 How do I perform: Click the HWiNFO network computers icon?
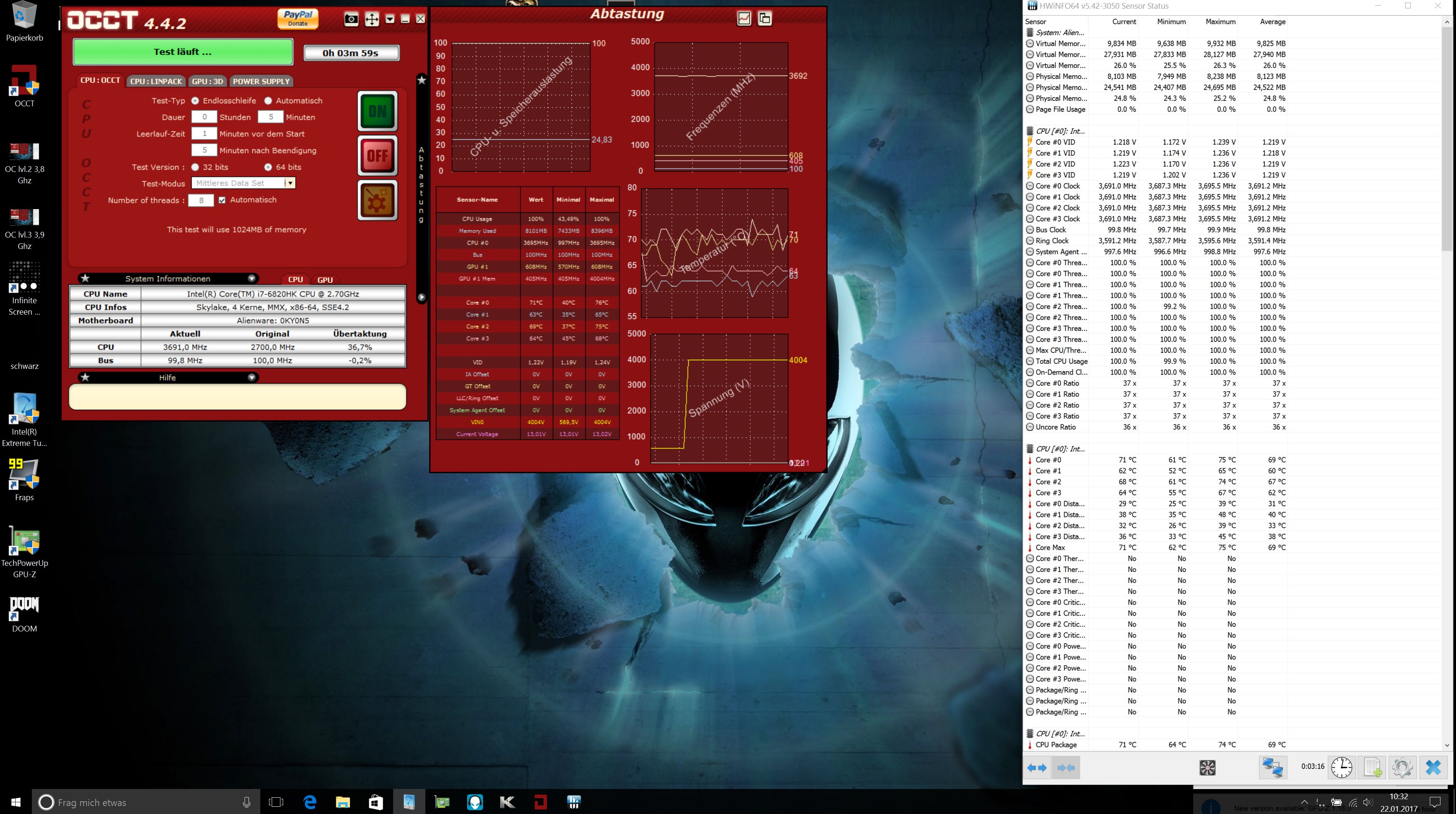(x=1273, y=768)
